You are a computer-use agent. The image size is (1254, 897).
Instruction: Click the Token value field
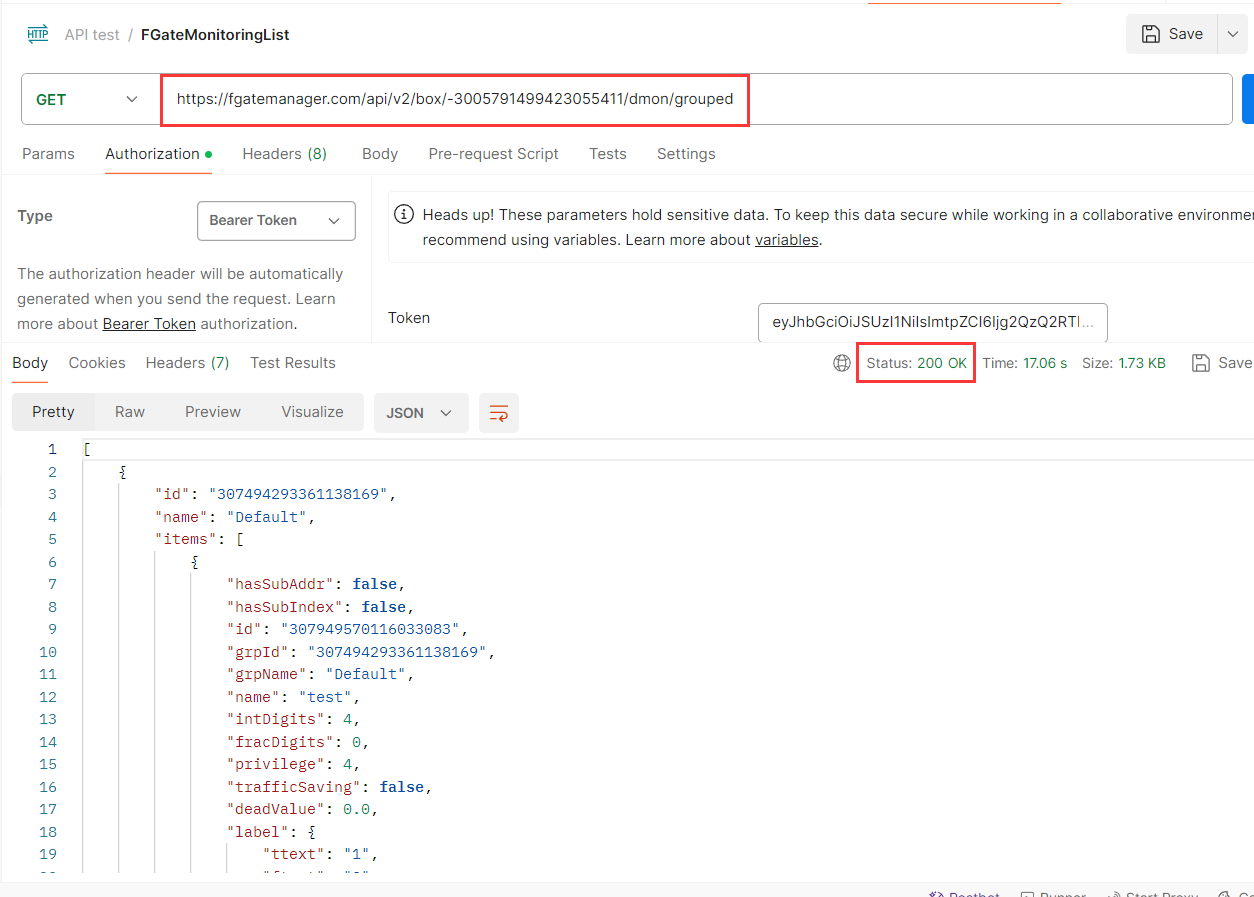[933, 323]
